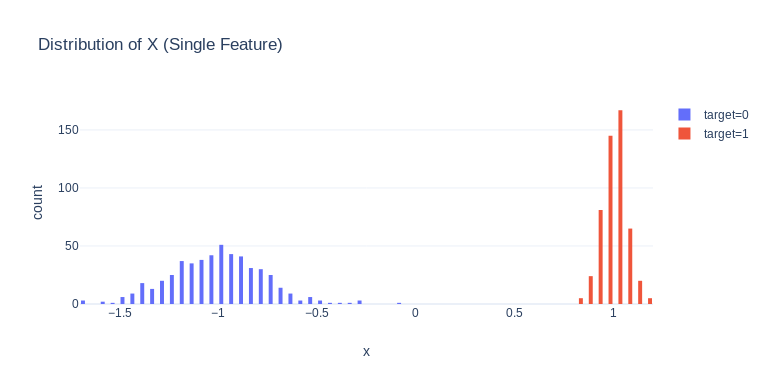Click the chart title 'Distribution of X (Single Feature)'
The width and height of the screenshot is (768, 384).
pyautogui.click(x=160, y=45)
